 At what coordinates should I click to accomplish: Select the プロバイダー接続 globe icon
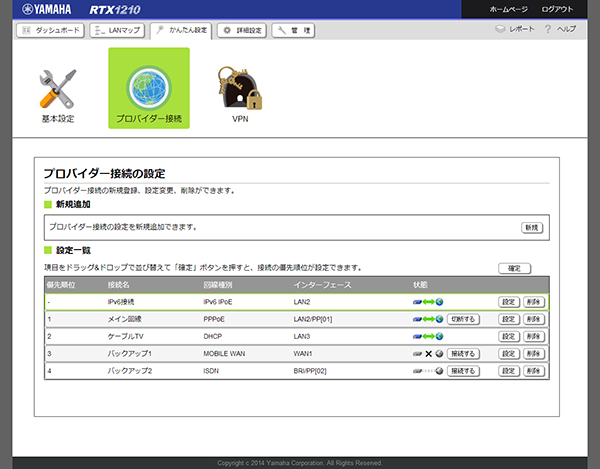pyautogui.click(x=148, y=90)
